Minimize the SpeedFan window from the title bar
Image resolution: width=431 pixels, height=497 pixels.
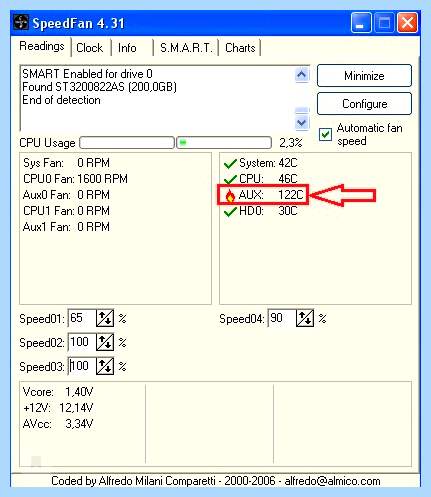[x=361, y=23]
